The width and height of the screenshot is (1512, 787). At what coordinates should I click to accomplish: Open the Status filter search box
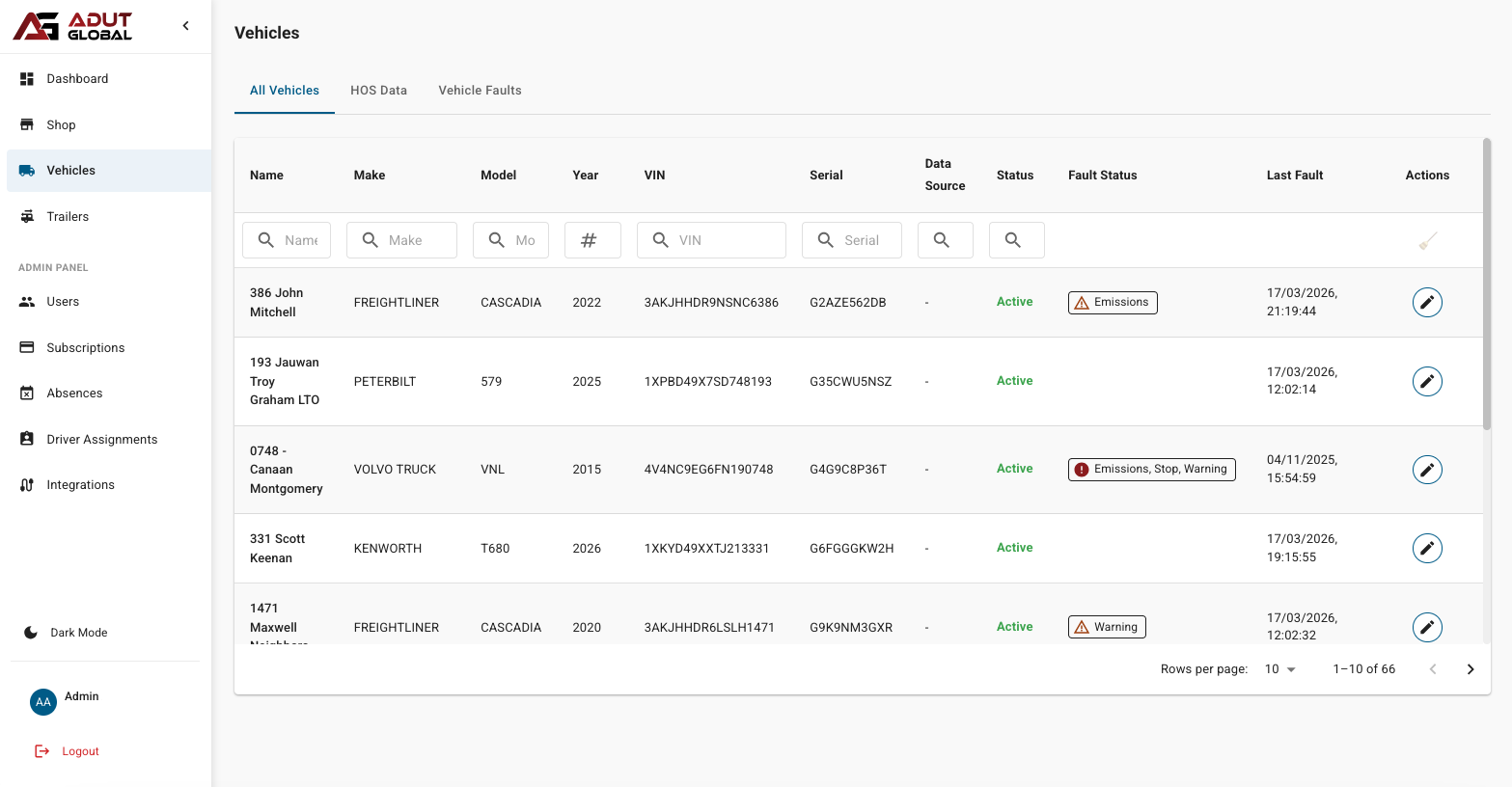(1016, 240)
